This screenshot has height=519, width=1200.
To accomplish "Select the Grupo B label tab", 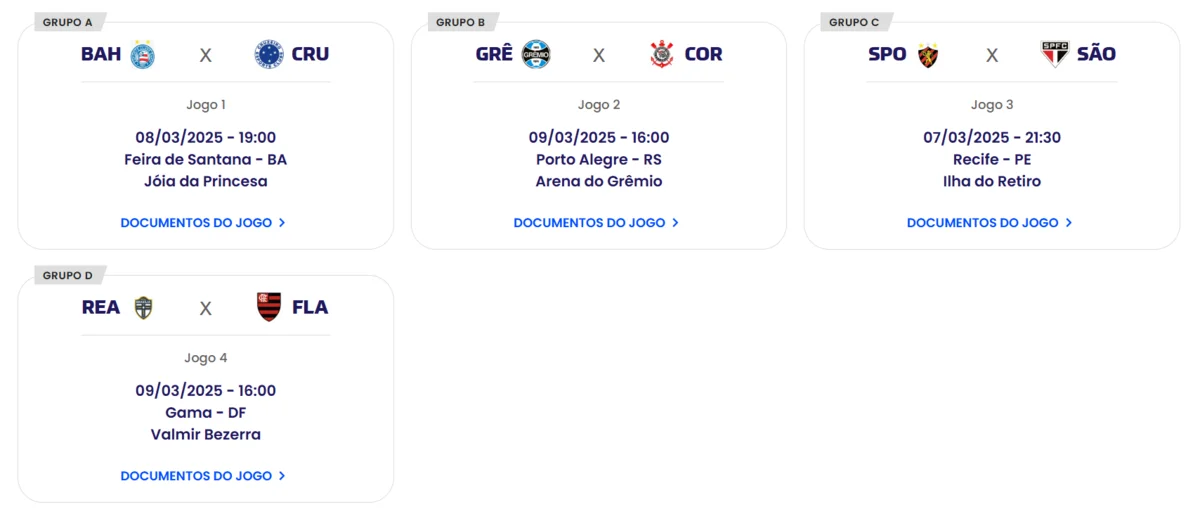I will tap(461, 22).
